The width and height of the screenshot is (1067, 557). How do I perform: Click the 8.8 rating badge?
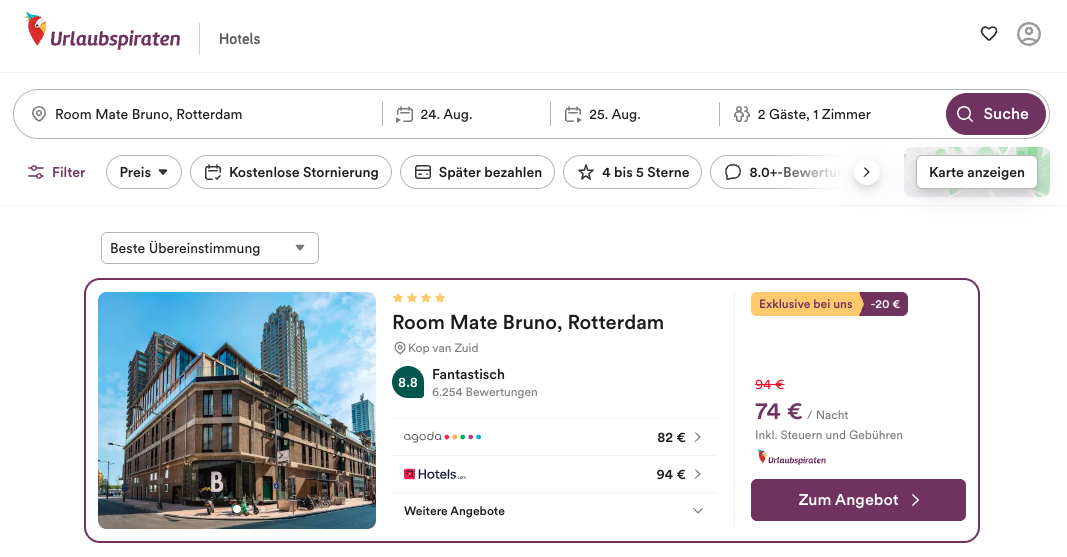[x=408, y=383]
